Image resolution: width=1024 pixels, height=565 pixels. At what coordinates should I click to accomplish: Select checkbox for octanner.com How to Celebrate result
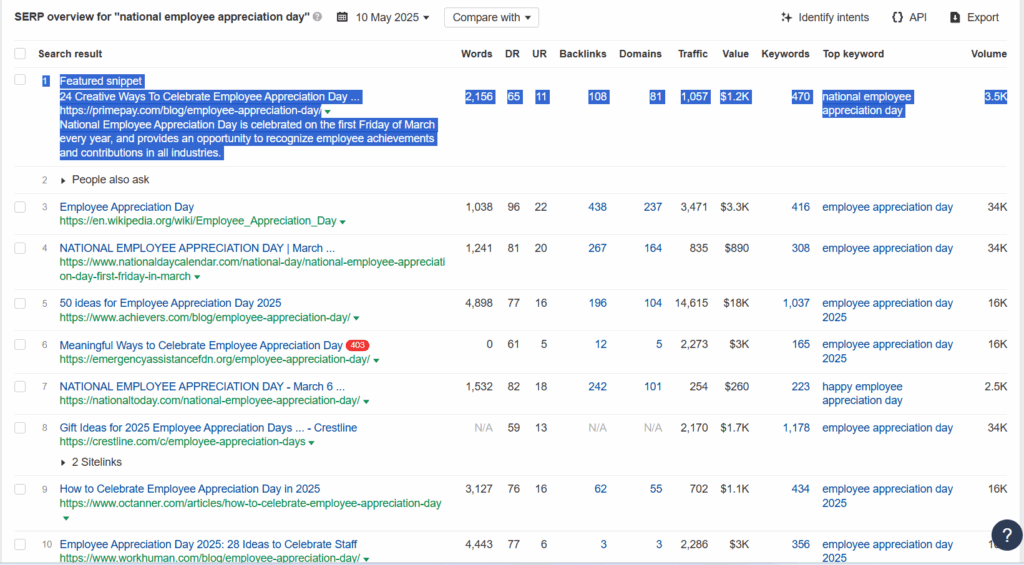tap(20, 489)
